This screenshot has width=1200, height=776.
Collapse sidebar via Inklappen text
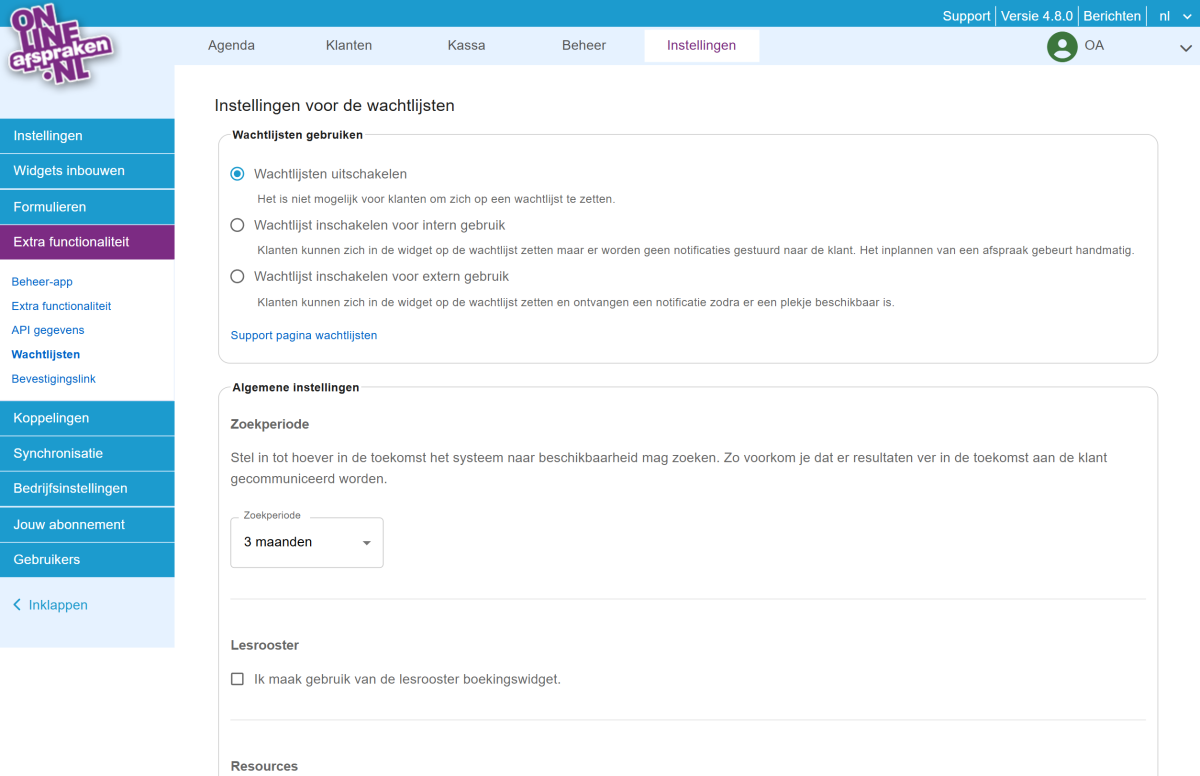coord(58,605)
